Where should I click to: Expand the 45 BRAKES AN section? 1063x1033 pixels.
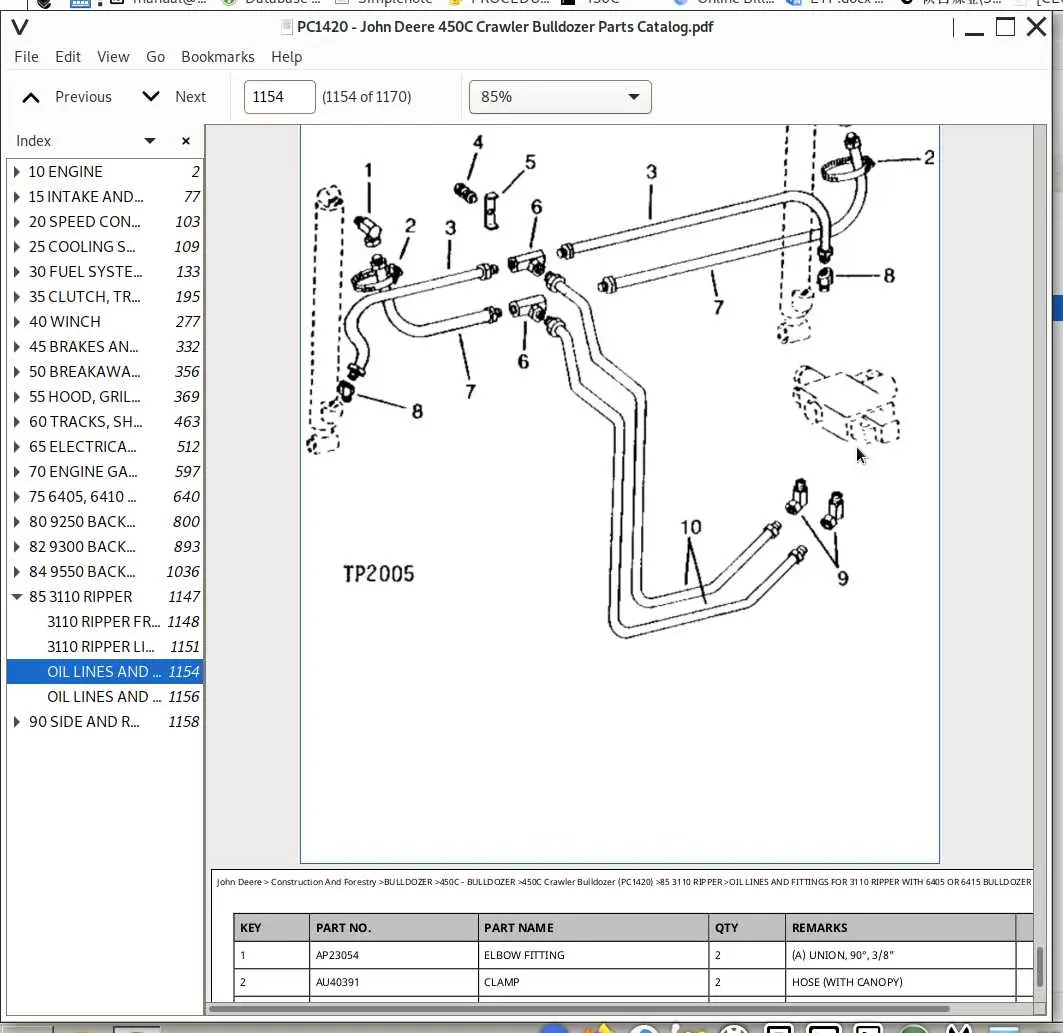(17, 347)
